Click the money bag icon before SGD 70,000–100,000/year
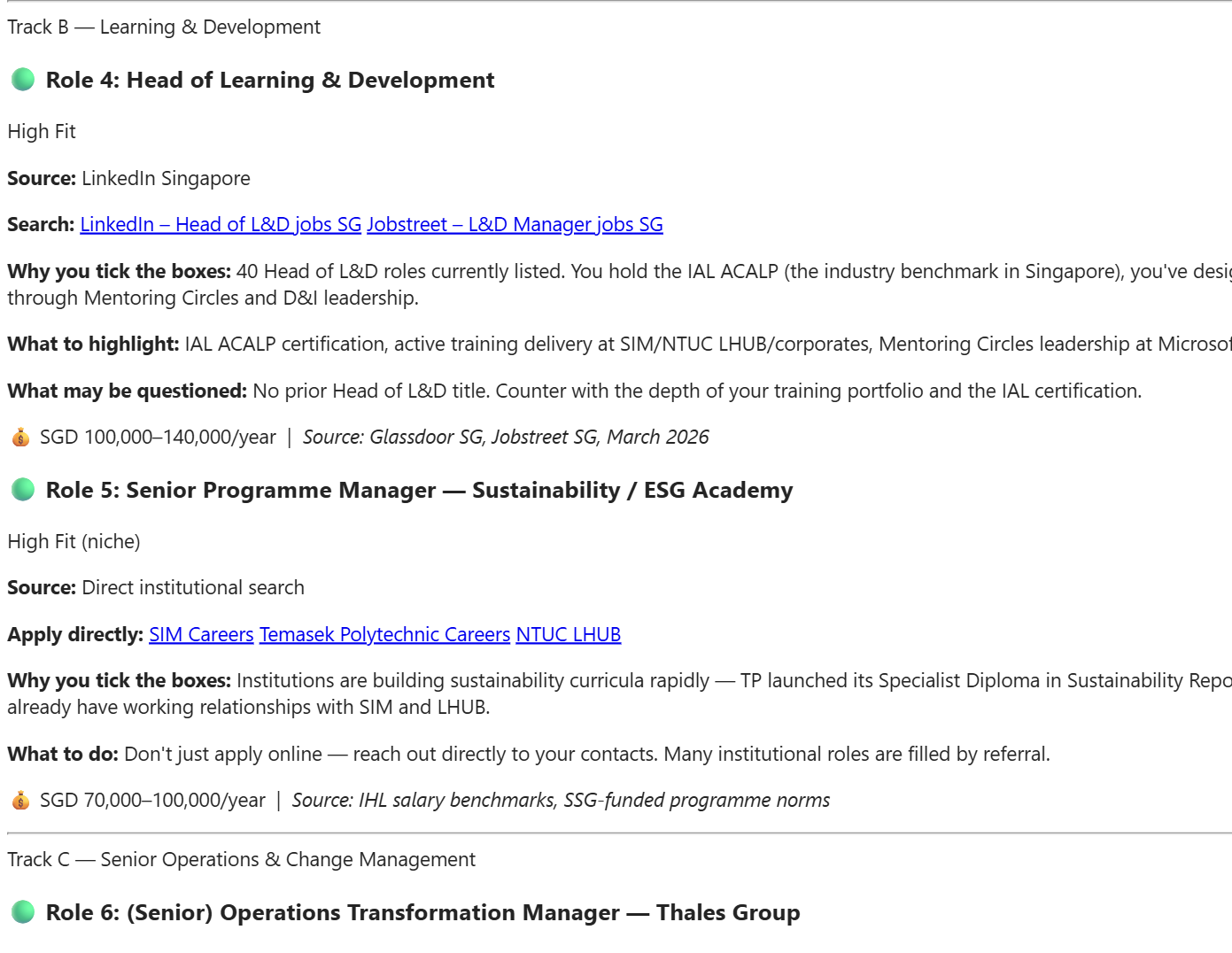The image size is (1232, 953). [x=20, y=800]
